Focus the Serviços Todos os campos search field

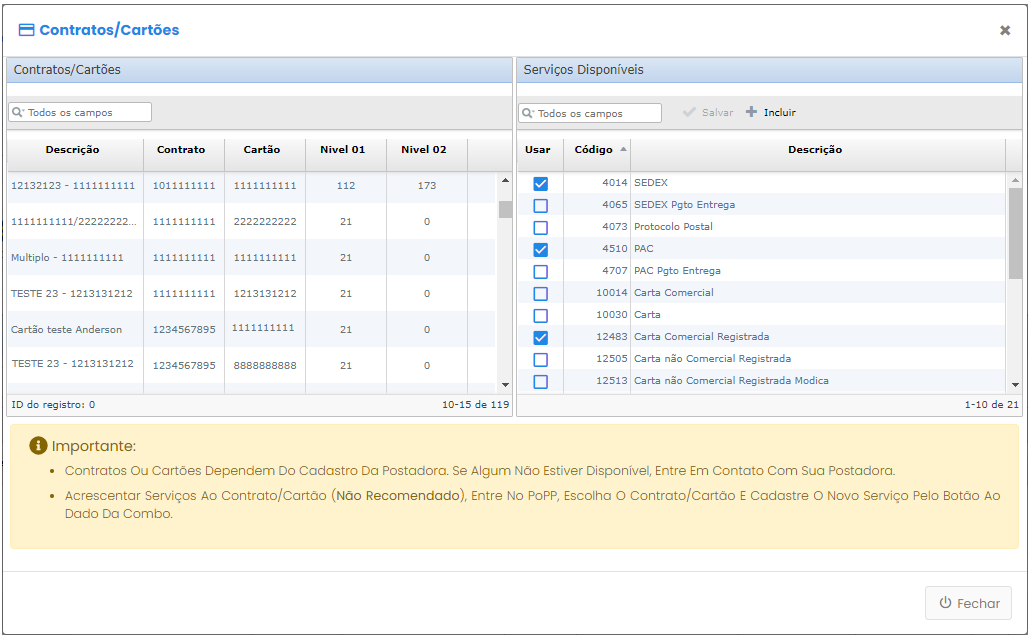point(590,113)
